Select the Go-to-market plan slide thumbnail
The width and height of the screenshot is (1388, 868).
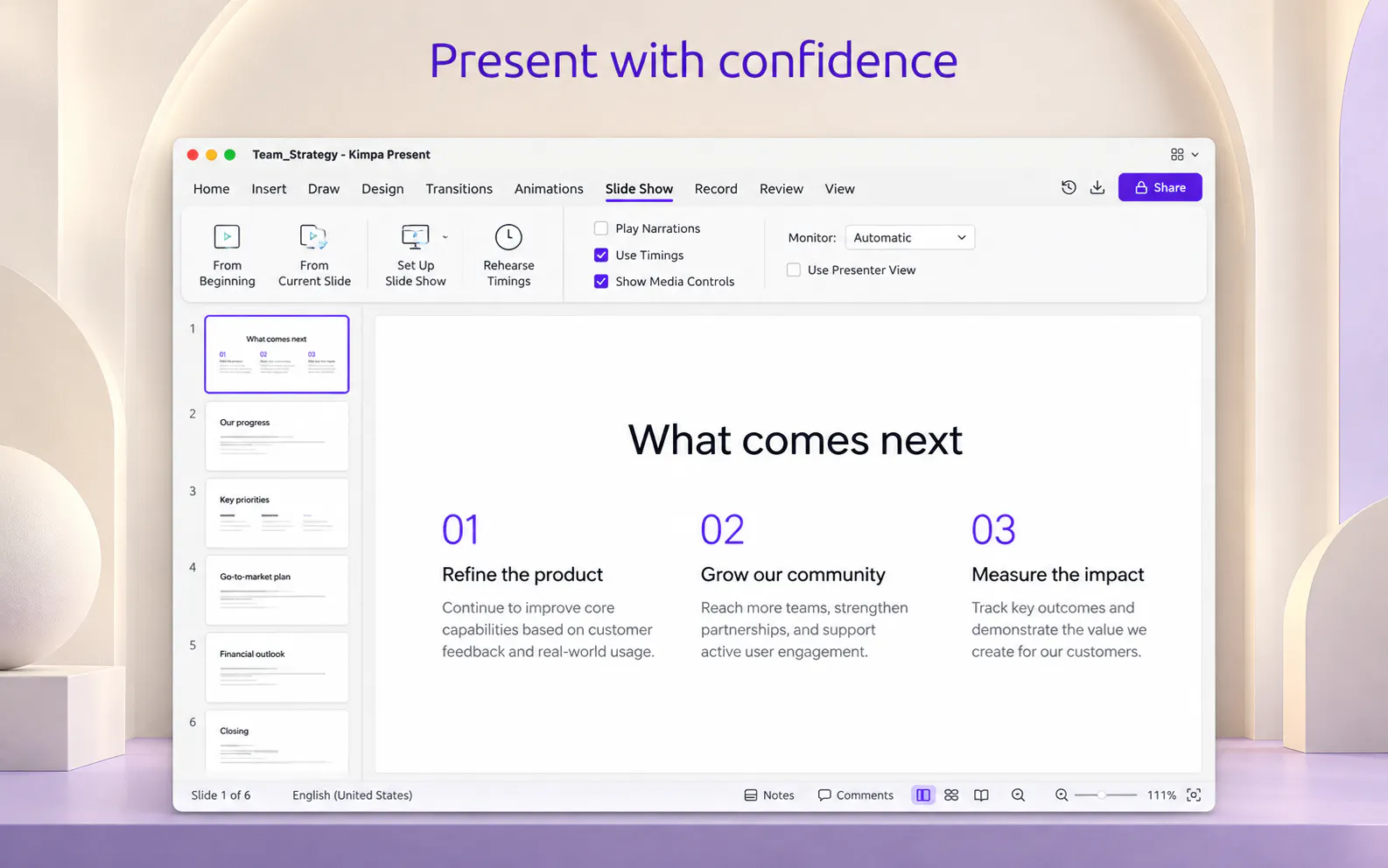coord(277,590)
